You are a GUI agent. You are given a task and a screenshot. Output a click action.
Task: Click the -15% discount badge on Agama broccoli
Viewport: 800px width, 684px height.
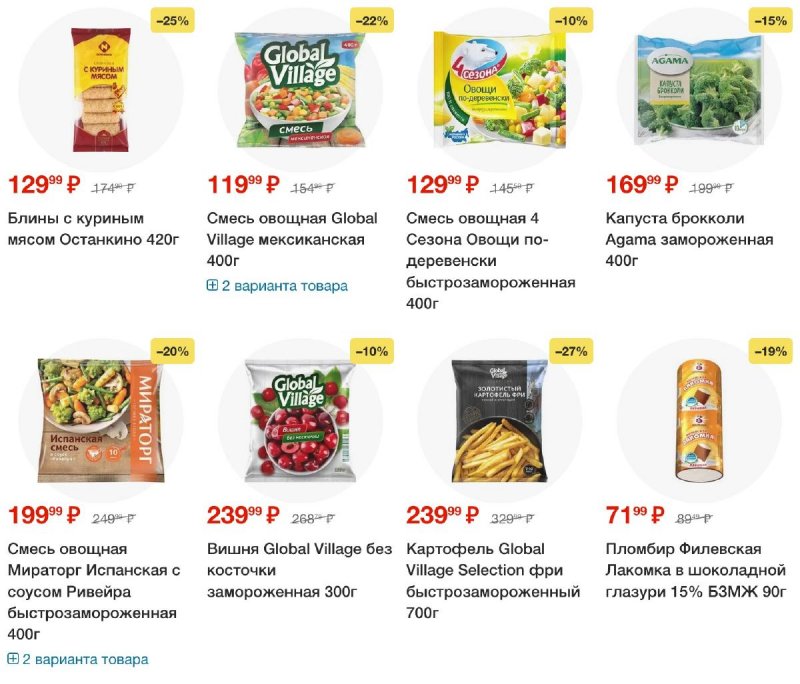tap(770, 21)
